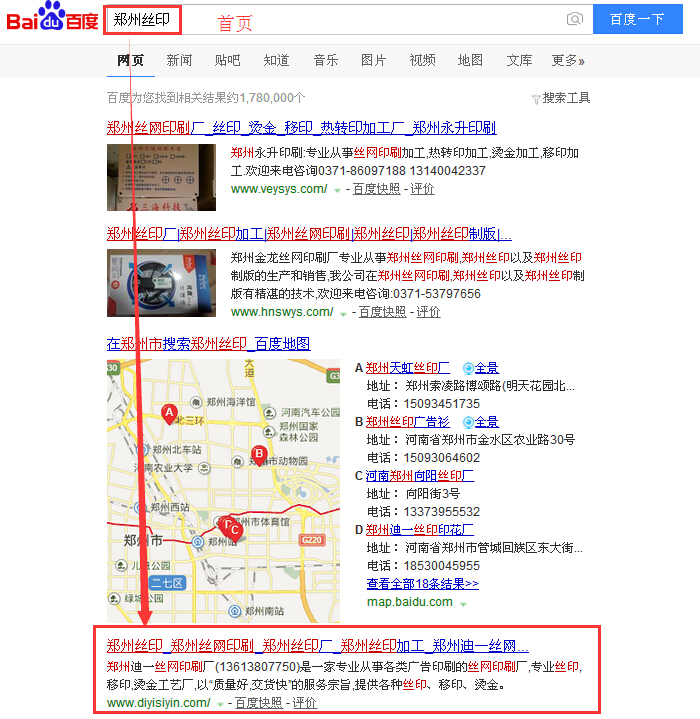
Task: Open 郑州丝印厂|郑州丝印加工 result title
Action: pos(309,234)
